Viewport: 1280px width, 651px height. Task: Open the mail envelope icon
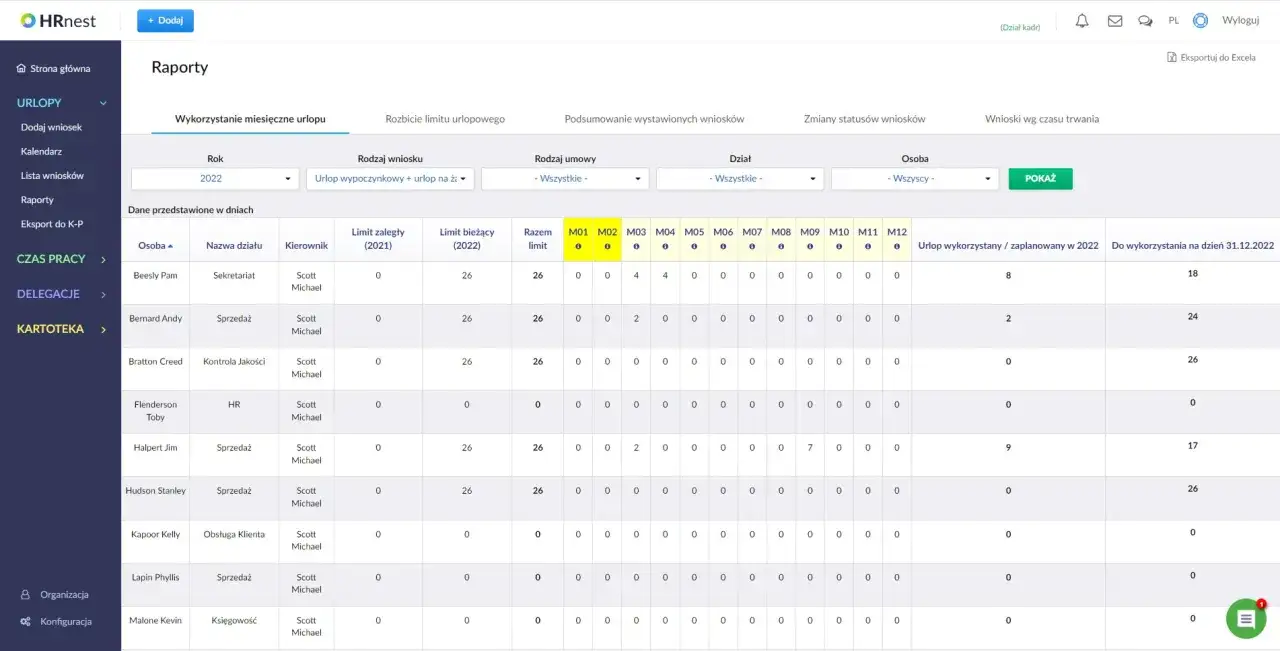point(1115,20)
